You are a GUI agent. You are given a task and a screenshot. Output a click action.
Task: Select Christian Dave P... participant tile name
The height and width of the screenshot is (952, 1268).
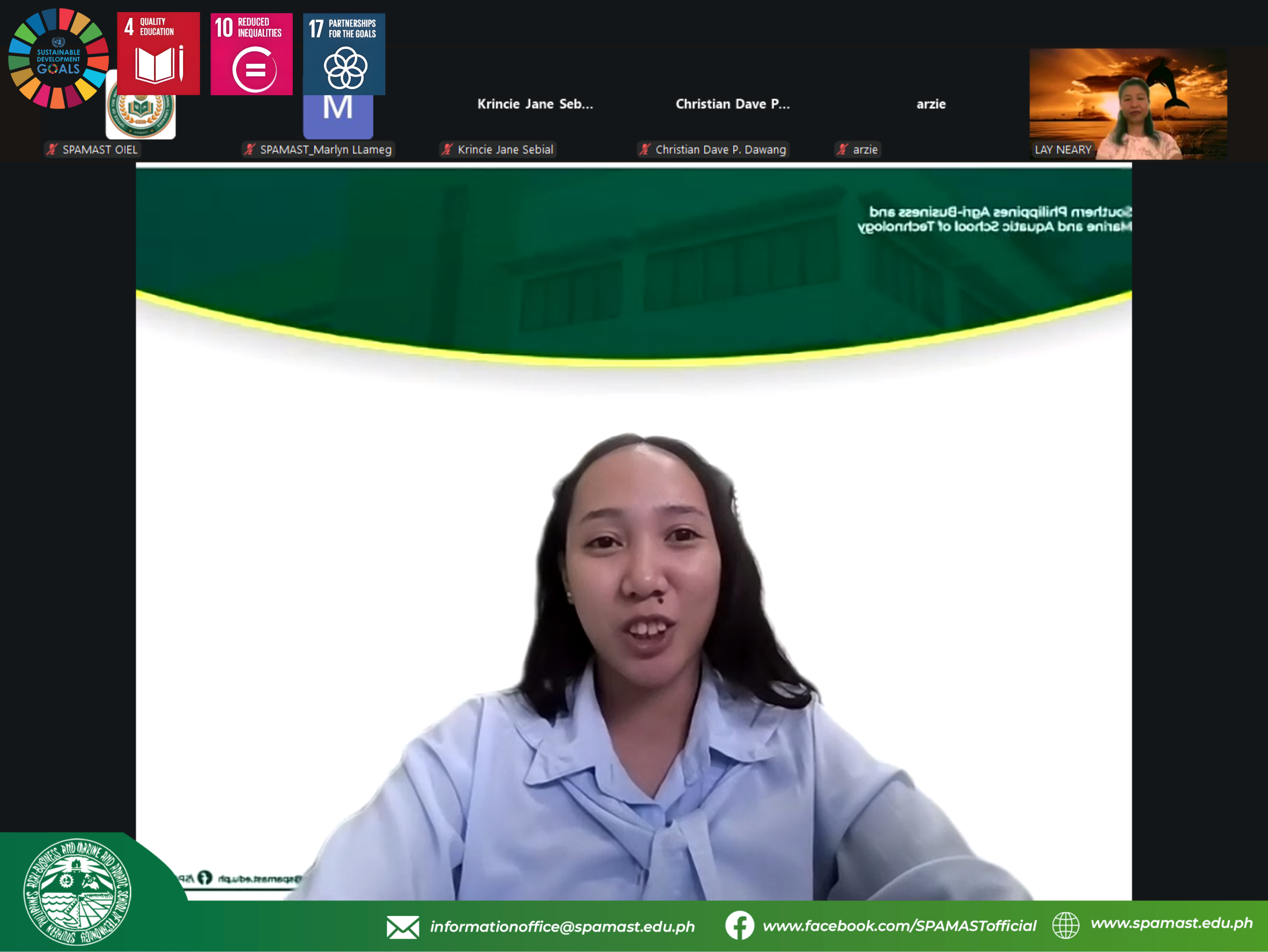pos(732,104)
